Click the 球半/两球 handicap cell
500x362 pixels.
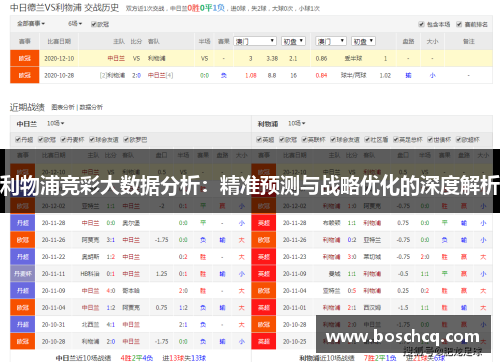pyautogui.click(x=353, y=75)
